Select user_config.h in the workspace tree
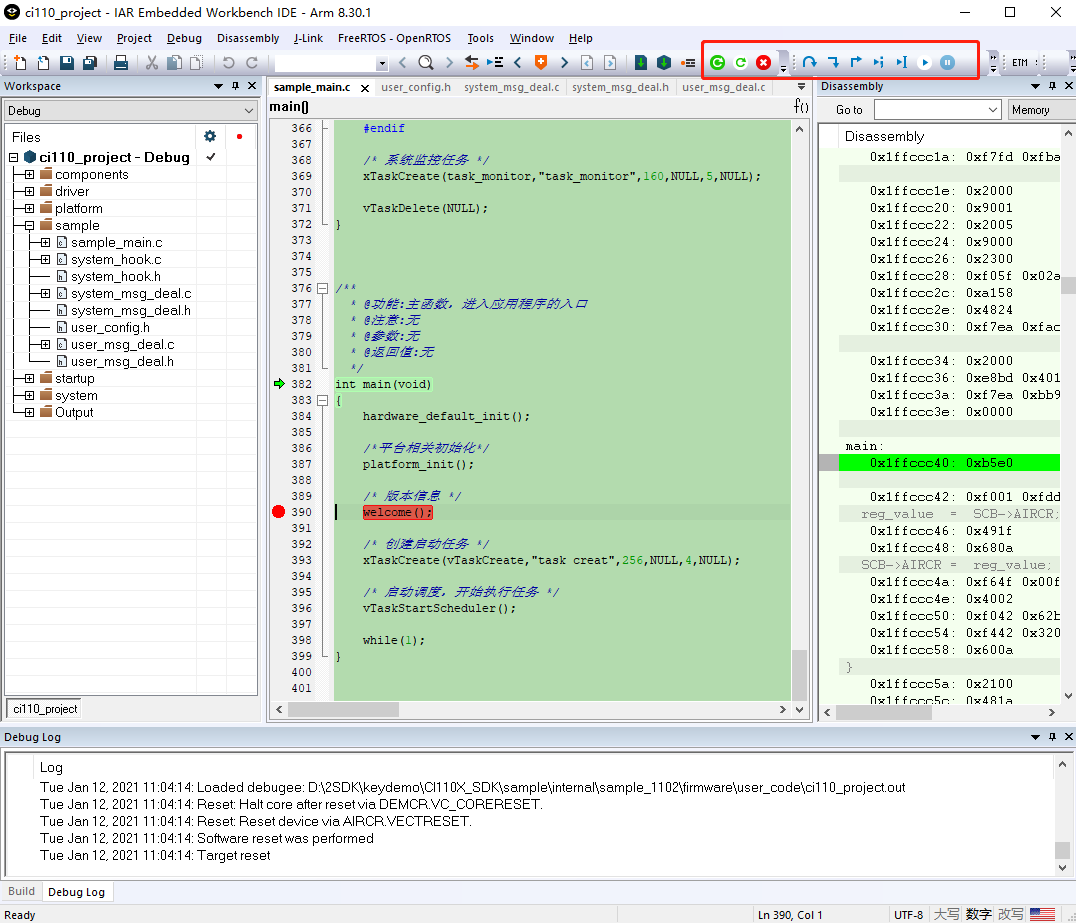The width and height of the screenshot is (1076, 923). pos(110,327)
